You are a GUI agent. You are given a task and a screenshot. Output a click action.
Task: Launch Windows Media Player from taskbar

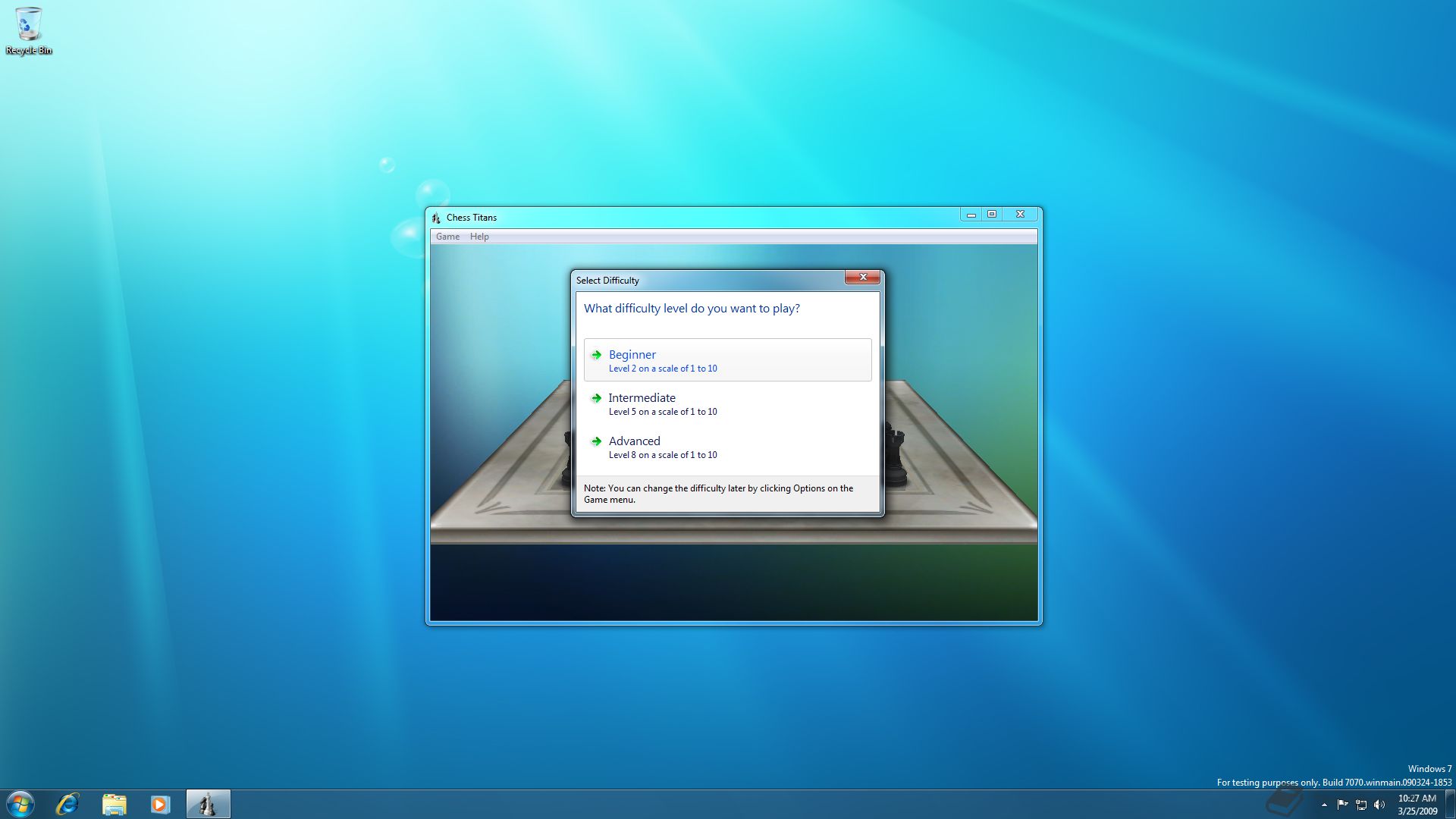click(x=160, y=804)
